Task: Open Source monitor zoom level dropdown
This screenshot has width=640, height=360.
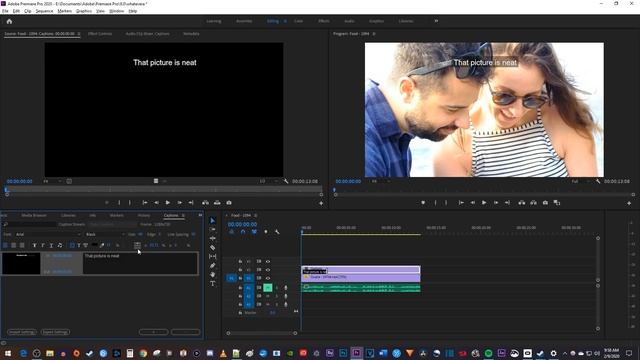Action: 52,181
